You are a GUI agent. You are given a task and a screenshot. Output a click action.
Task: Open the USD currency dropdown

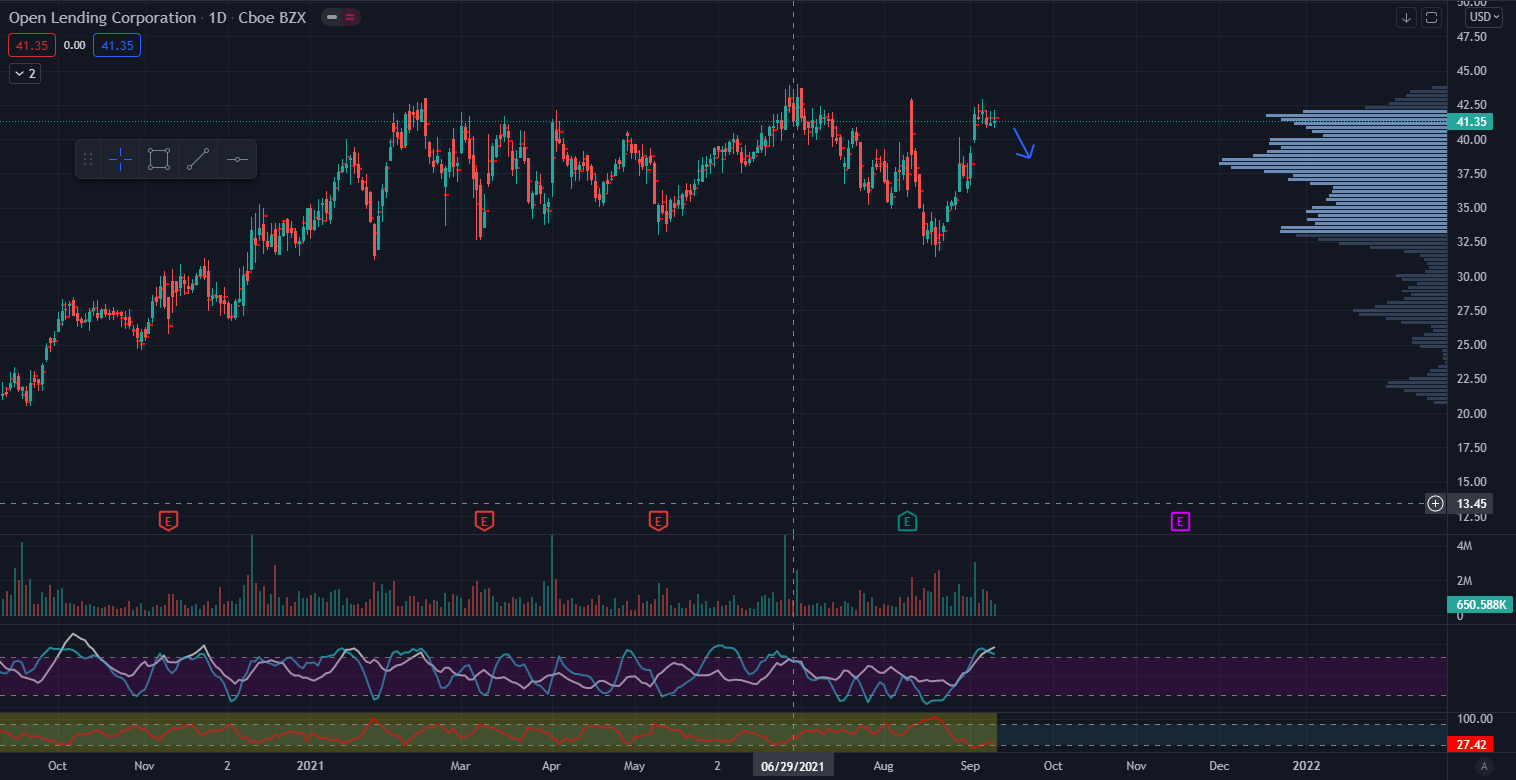pos(1484,17)
